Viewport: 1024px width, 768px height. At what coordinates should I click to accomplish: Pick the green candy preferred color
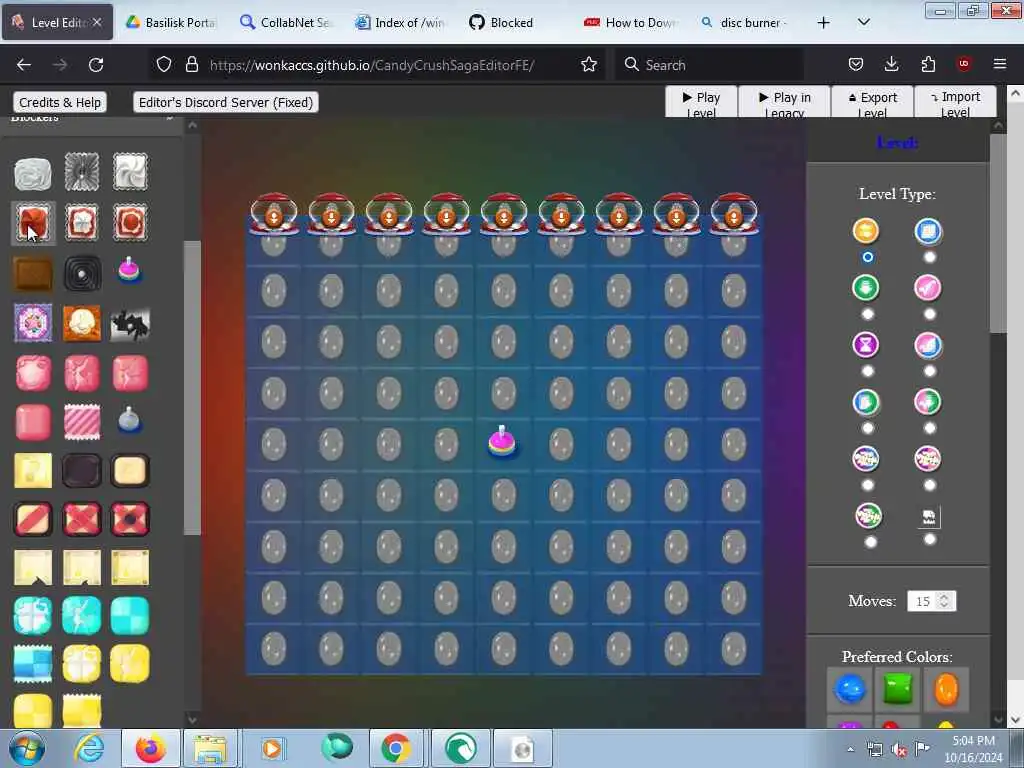898,689
